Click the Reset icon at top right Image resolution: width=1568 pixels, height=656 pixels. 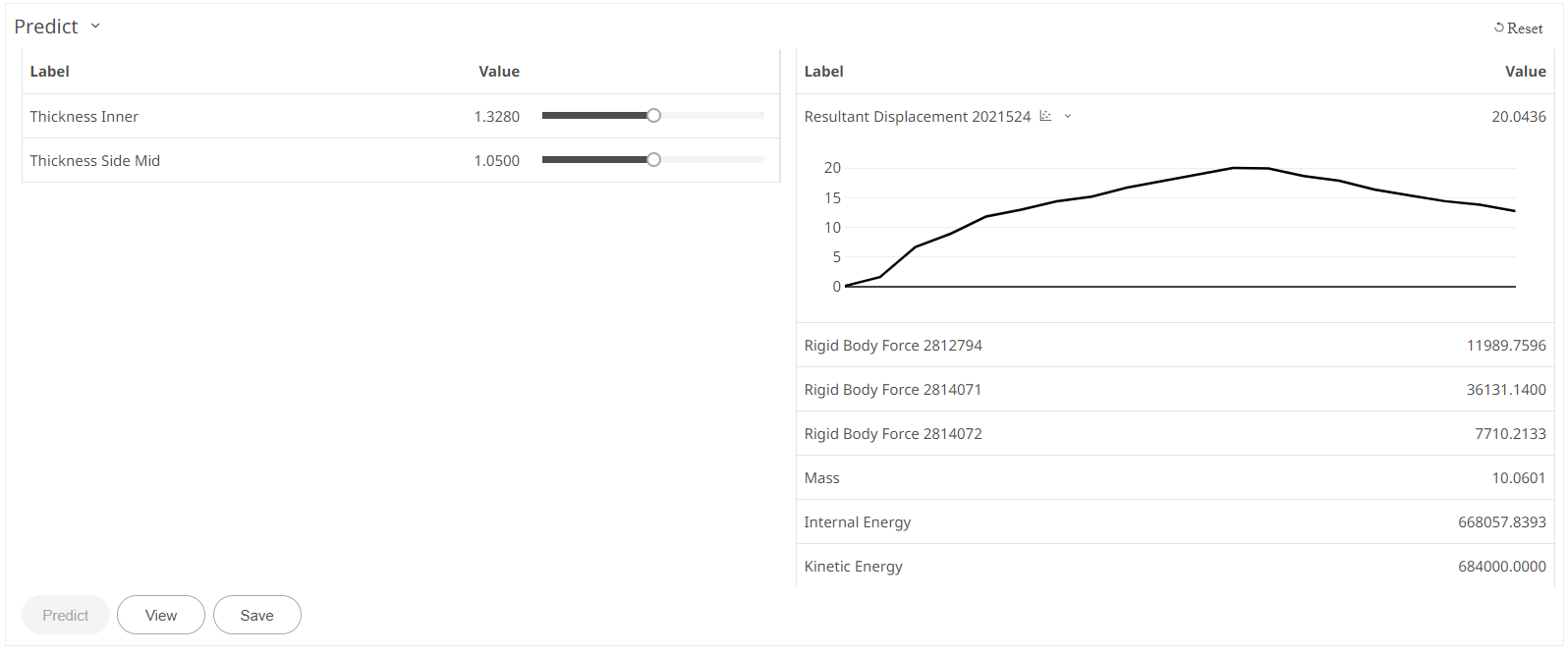[1499, 27]
